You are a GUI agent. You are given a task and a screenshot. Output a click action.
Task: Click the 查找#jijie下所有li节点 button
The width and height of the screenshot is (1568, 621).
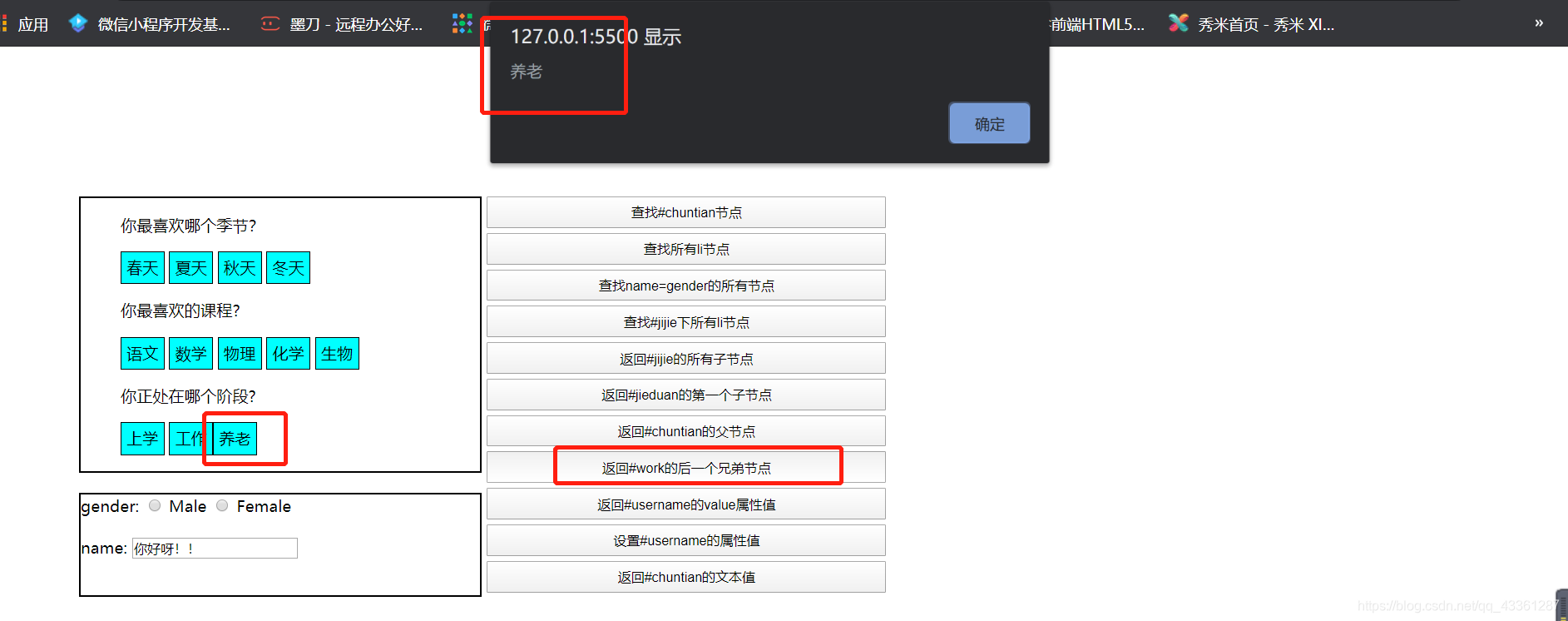click(x=686, y=322)
